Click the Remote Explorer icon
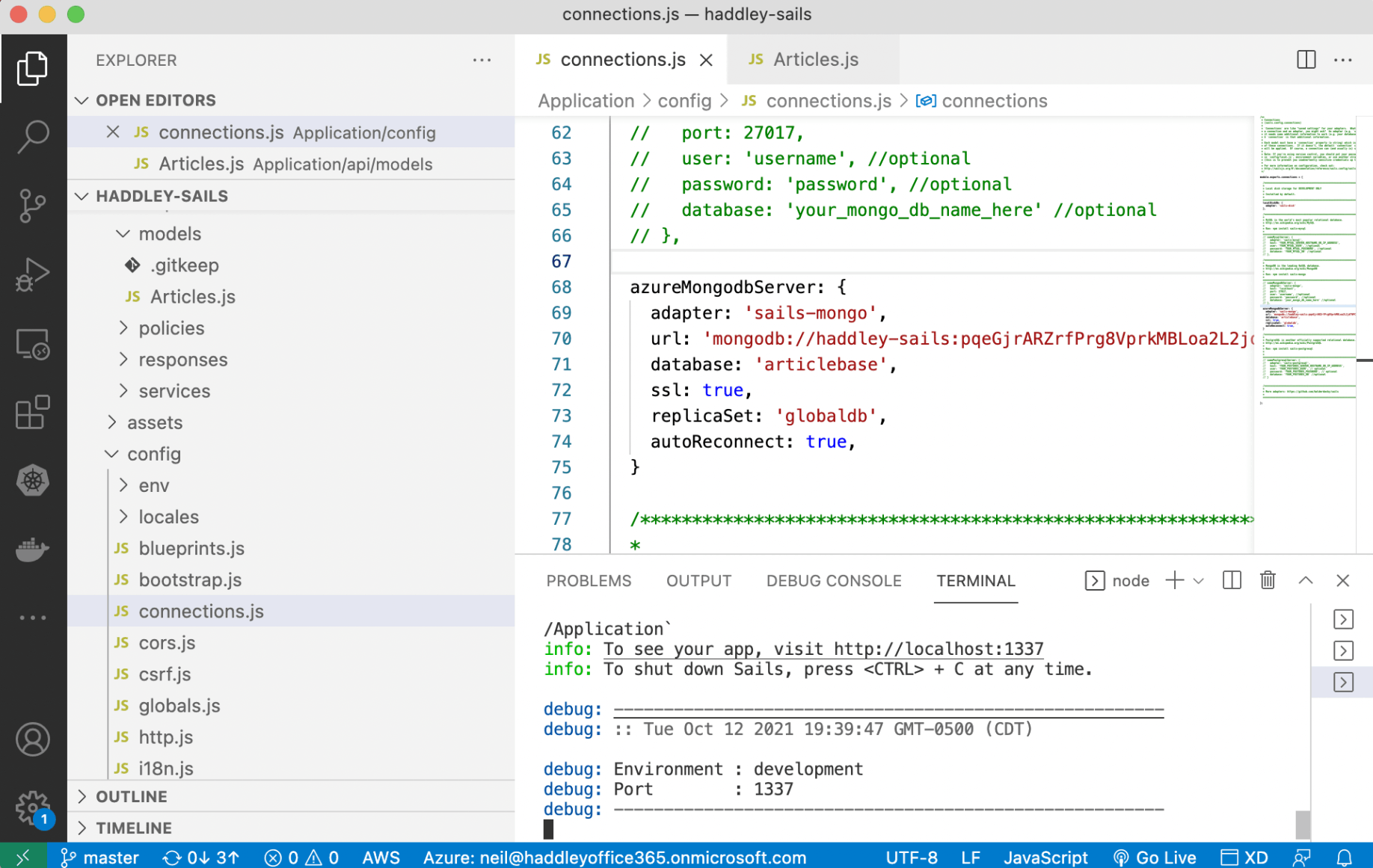The height and width of the screenshot is (868, 1373). tap(33, 344)
